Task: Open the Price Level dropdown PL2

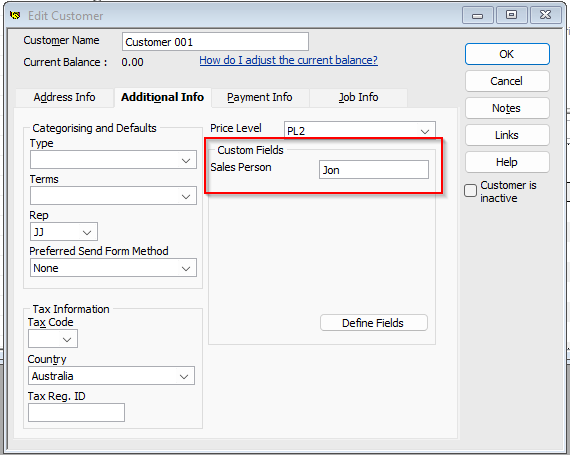Action: 360,130
